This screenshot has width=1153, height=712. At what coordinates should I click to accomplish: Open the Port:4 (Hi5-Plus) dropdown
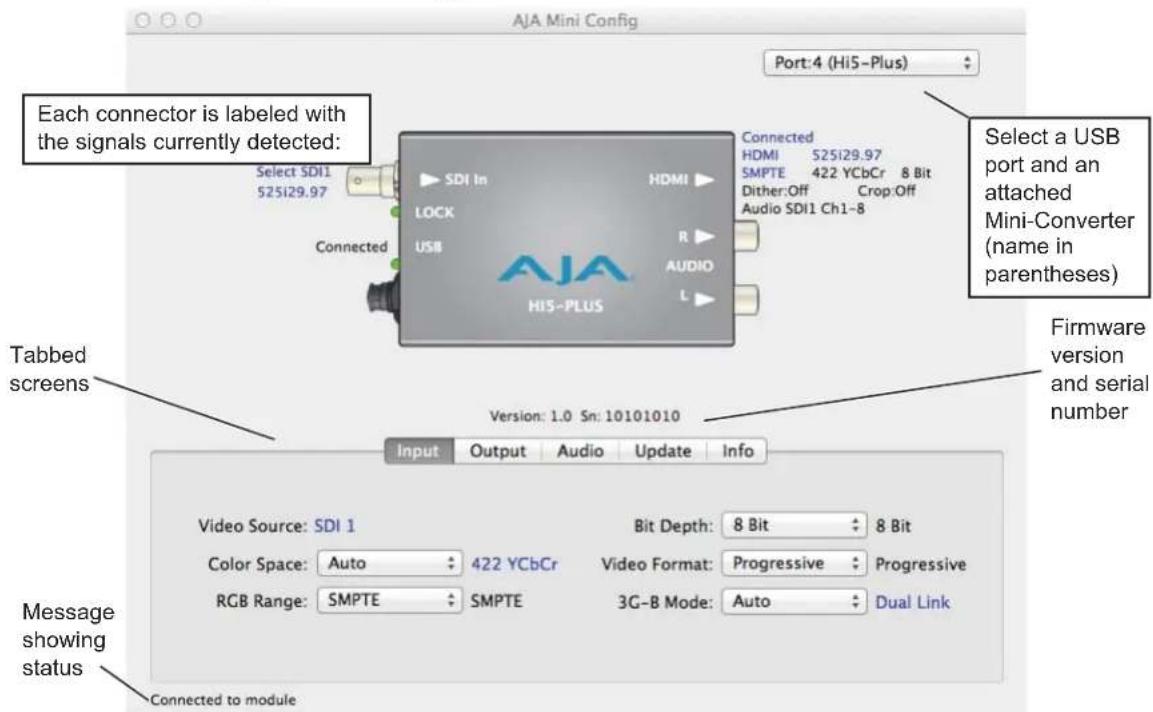click(871, 63)
